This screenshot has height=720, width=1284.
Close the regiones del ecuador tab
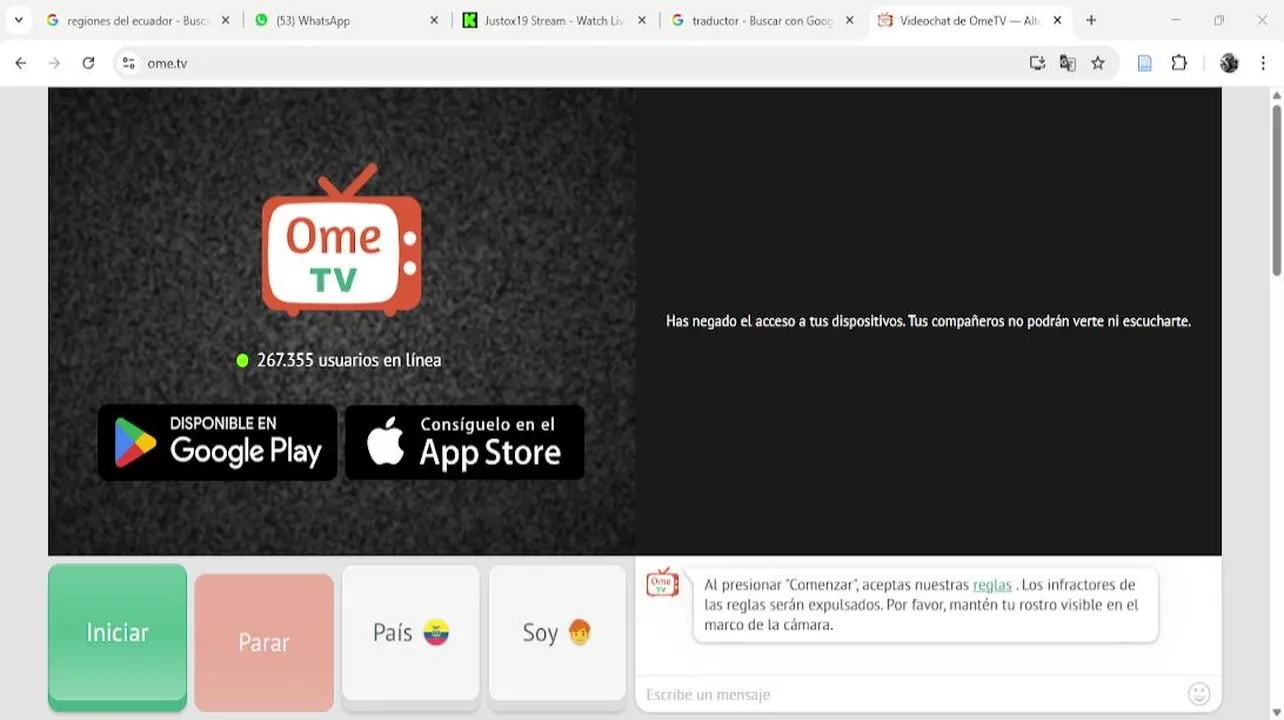tap(225, 20)
